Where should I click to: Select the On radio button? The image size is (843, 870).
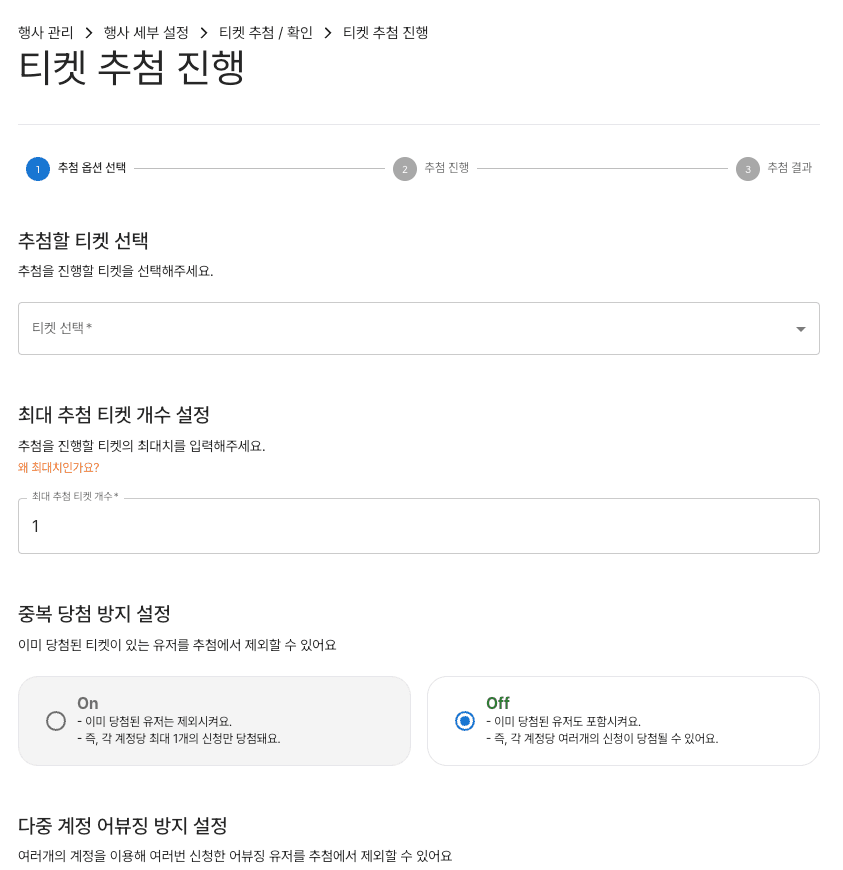[56, 721]
